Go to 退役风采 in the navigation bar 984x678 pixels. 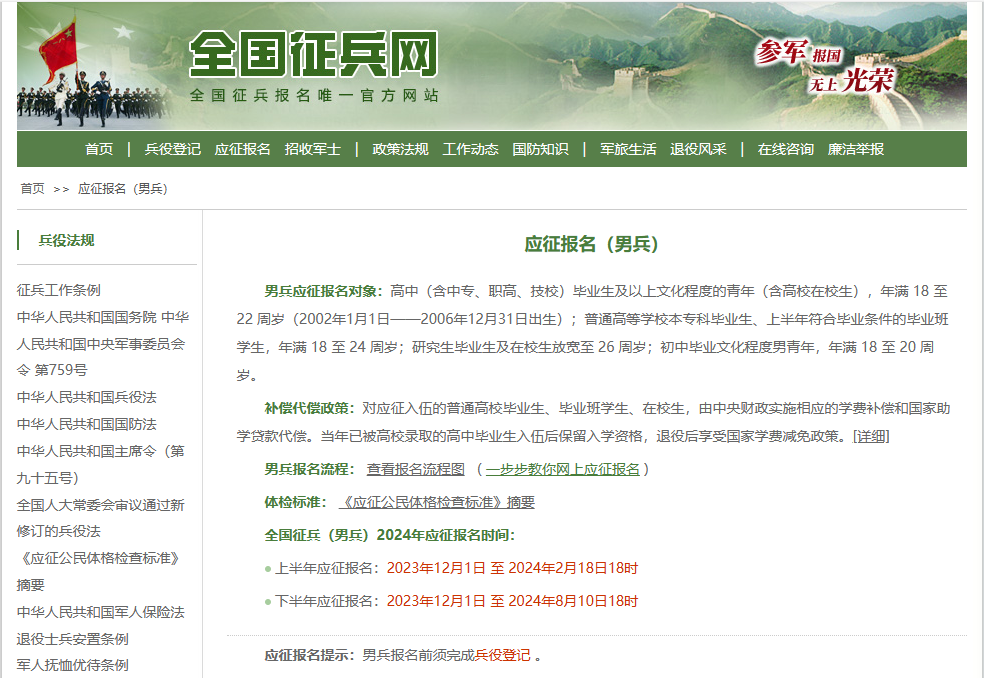(698, 149)
